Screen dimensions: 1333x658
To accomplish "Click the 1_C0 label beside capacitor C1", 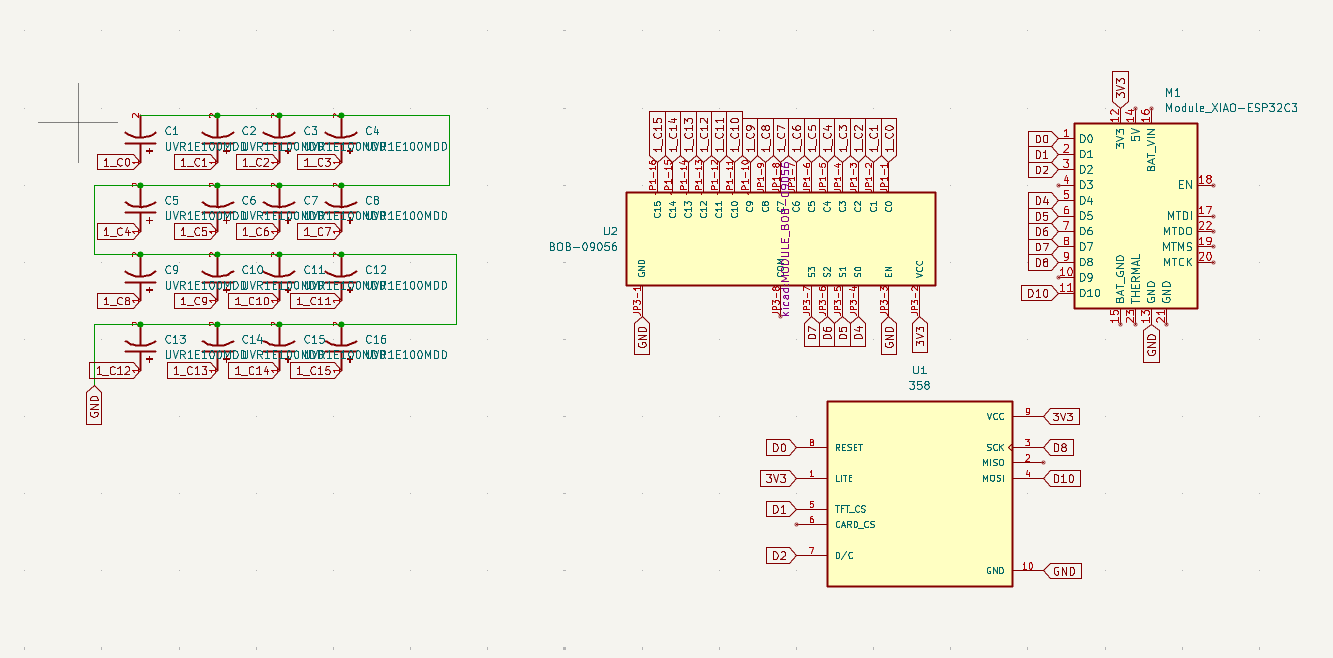I will tap(118, 162).
